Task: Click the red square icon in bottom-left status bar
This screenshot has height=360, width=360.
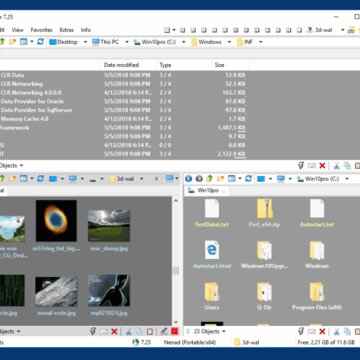Action: 174,331
